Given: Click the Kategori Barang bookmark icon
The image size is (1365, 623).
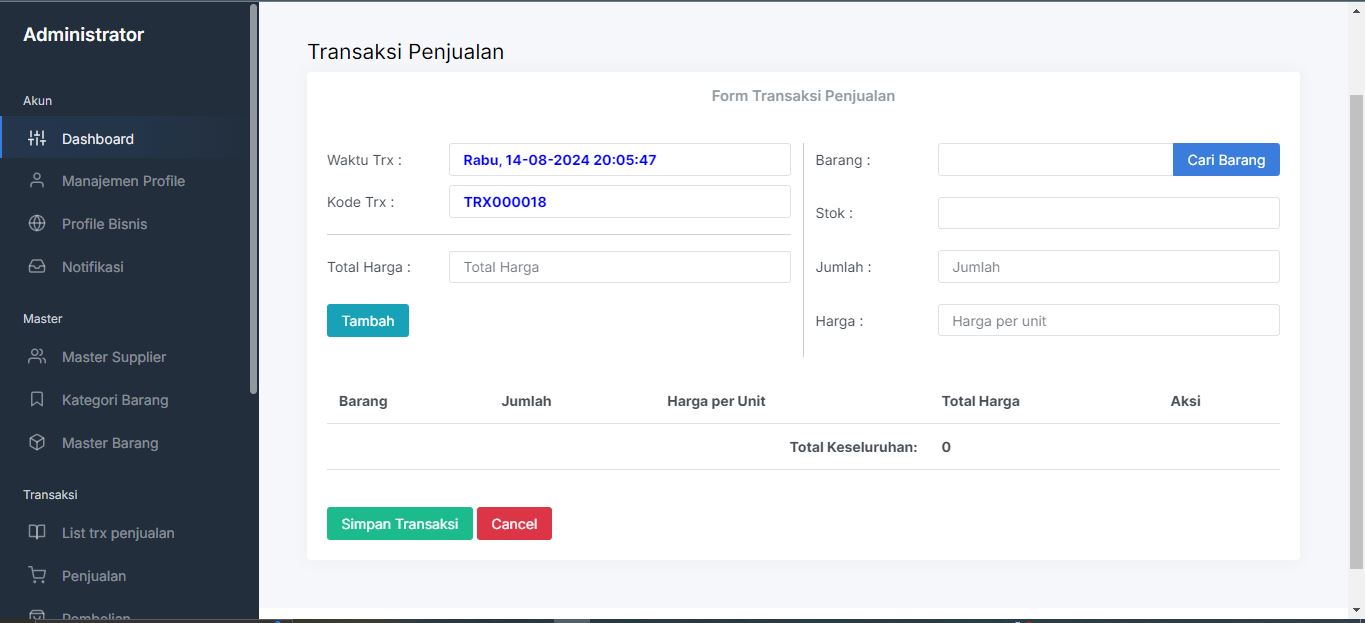Looking at the screenshot, I should (37, 400).
